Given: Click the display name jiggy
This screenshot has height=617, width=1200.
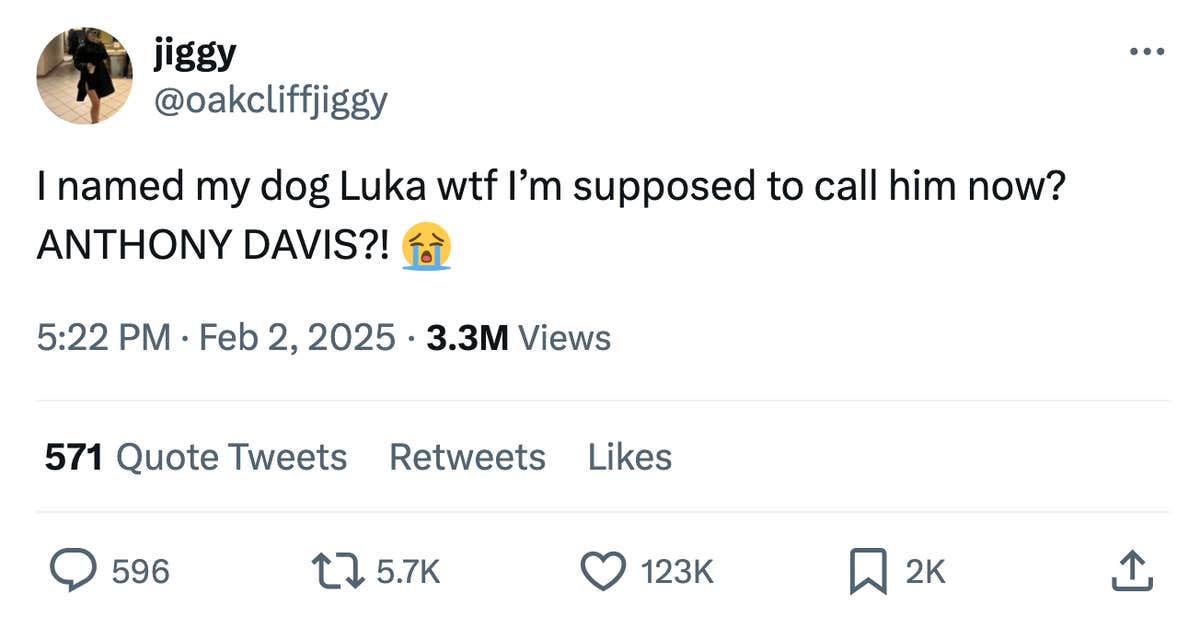Looking at the screenshot, I should pyautogui.click(x=195, y=52).
